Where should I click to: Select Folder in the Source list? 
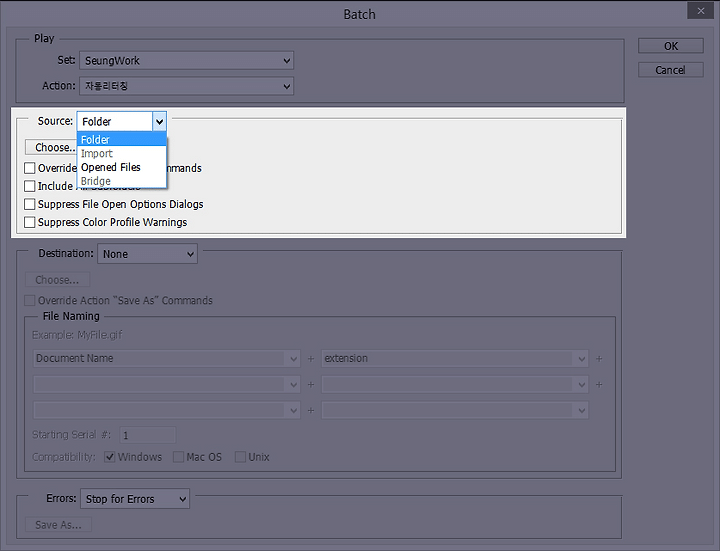pos(122,139)
